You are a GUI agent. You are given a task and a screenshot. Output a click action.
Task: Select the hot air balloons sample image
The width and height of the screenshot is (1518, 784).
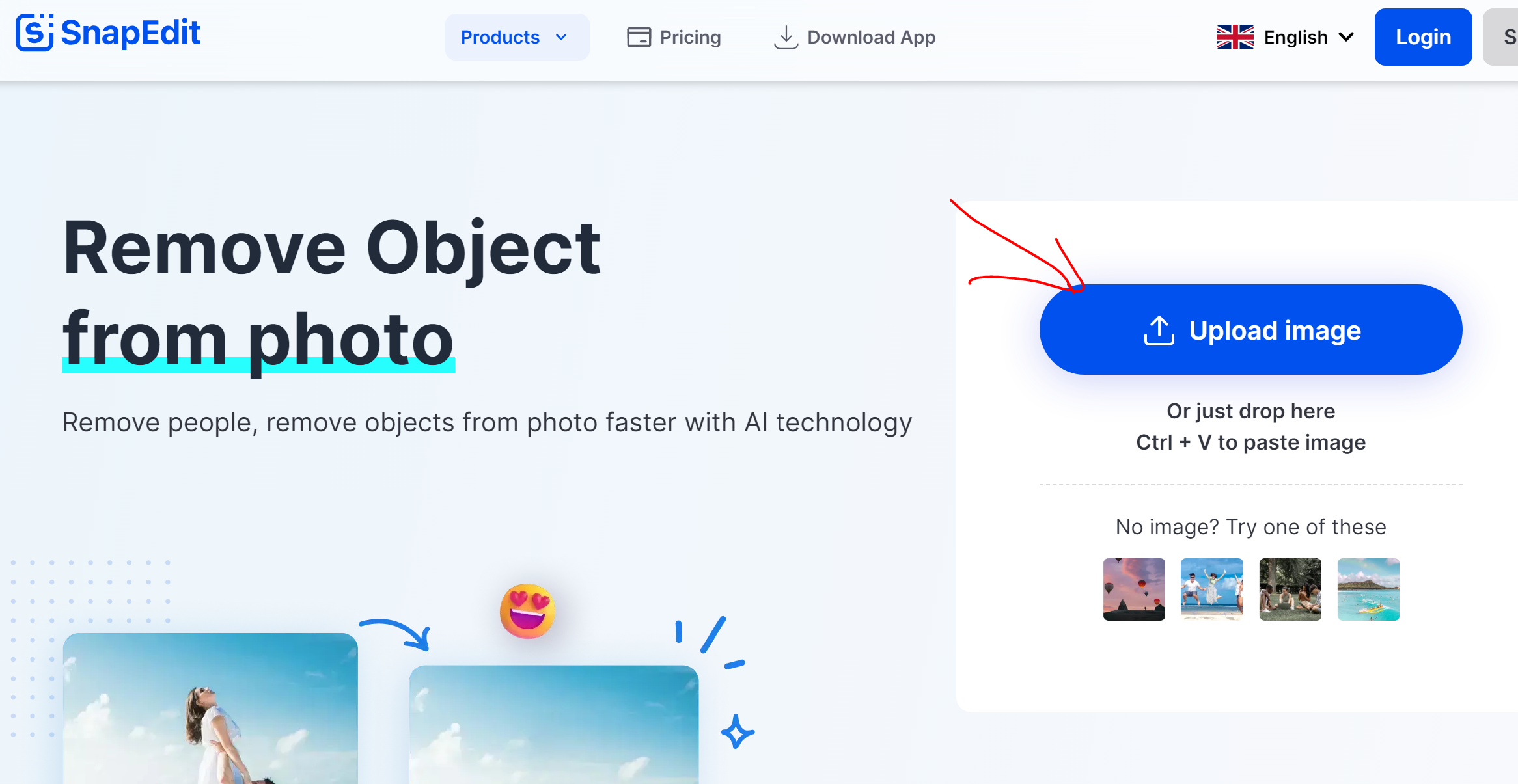pos(1134,589)
